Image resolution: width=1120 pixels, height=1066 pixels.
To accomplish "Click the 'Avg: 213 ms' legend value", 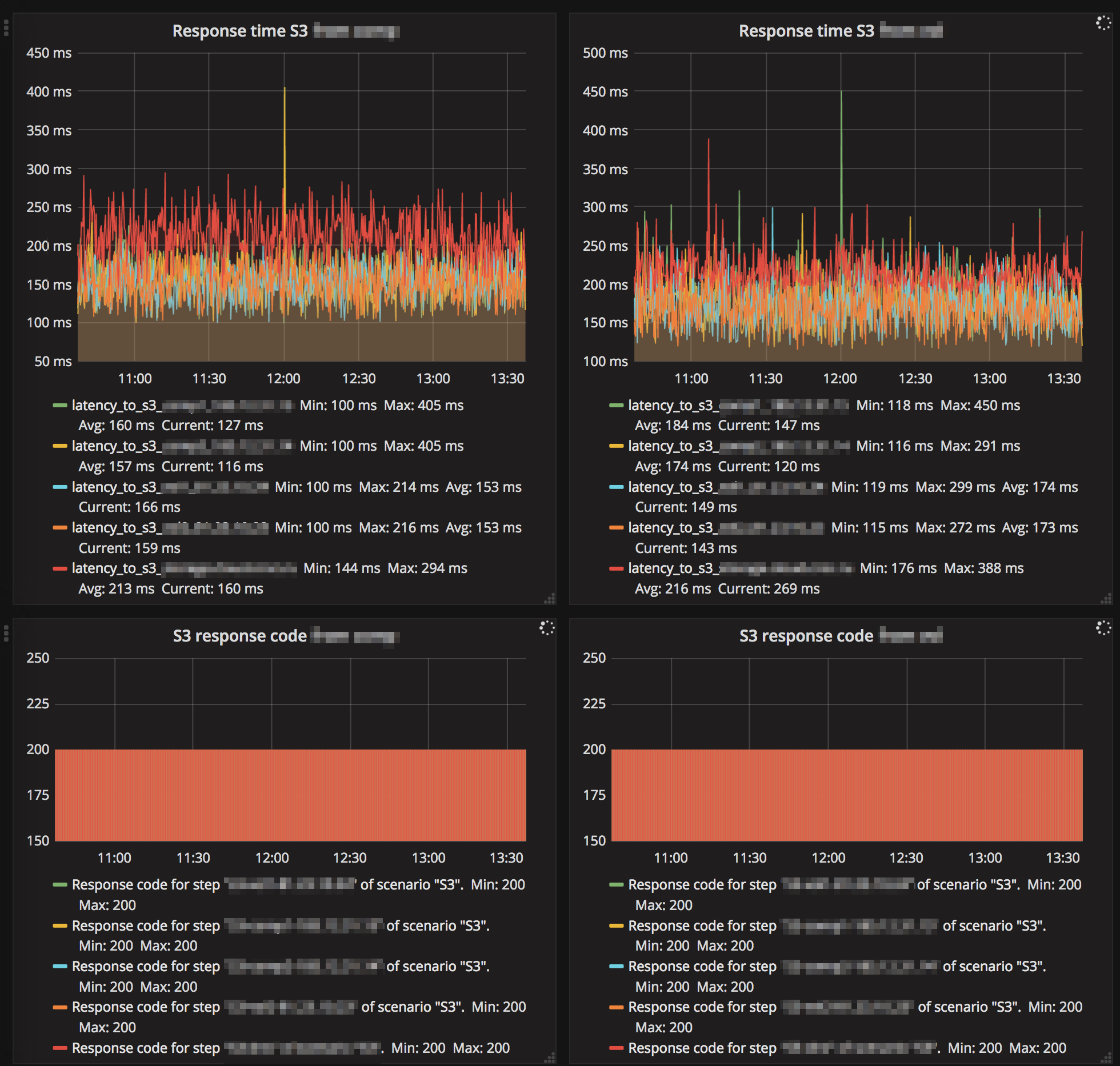I will point(117,589).
